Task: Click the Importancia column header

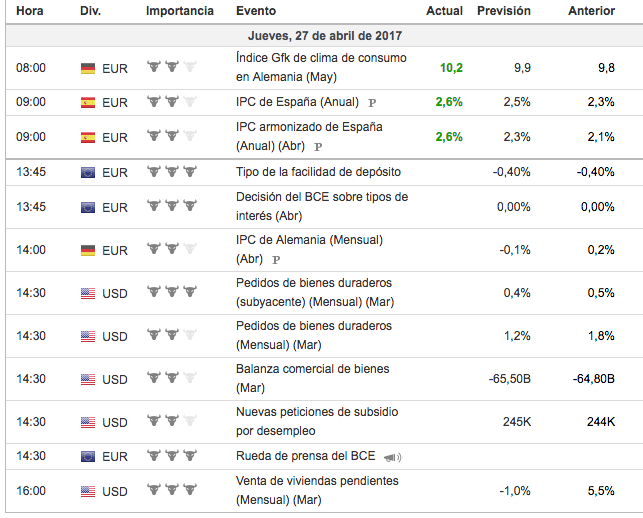Action: pyautogui.click(x=179, y=11)
